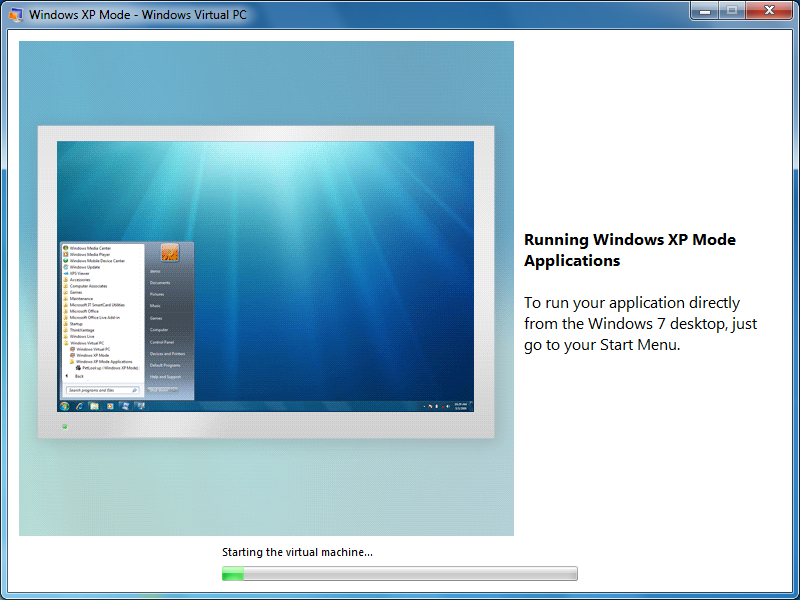Select Windows XP Mode in the illustrated Start menu

93,355
